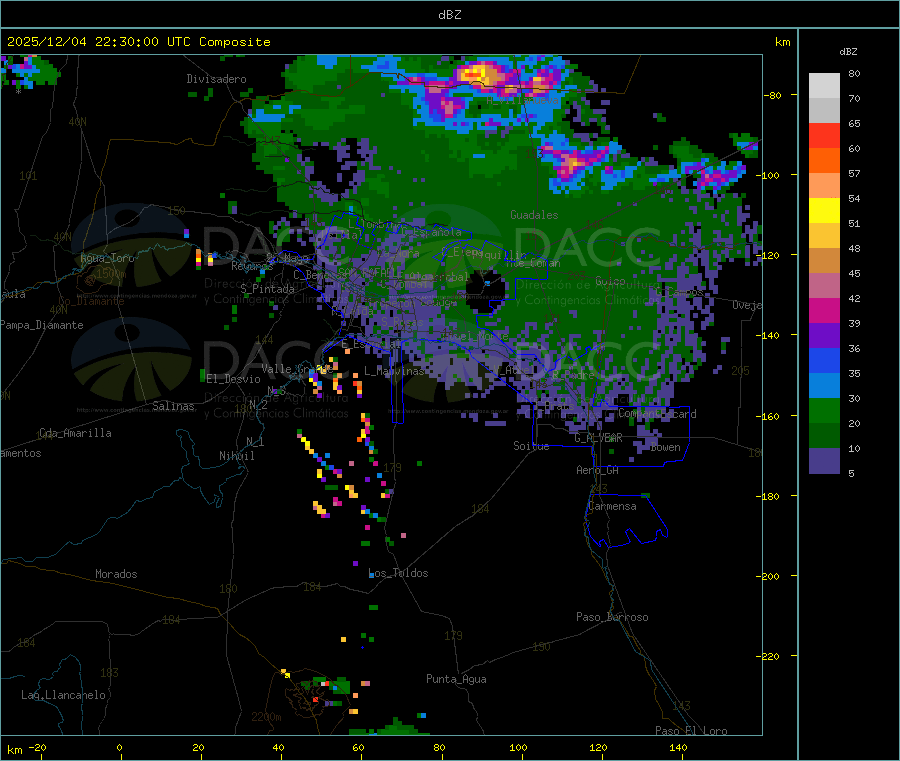This screenshot has width=900, height=761.
Task: Click the Lag.Llancanelo map label
Action: [64, 695]
